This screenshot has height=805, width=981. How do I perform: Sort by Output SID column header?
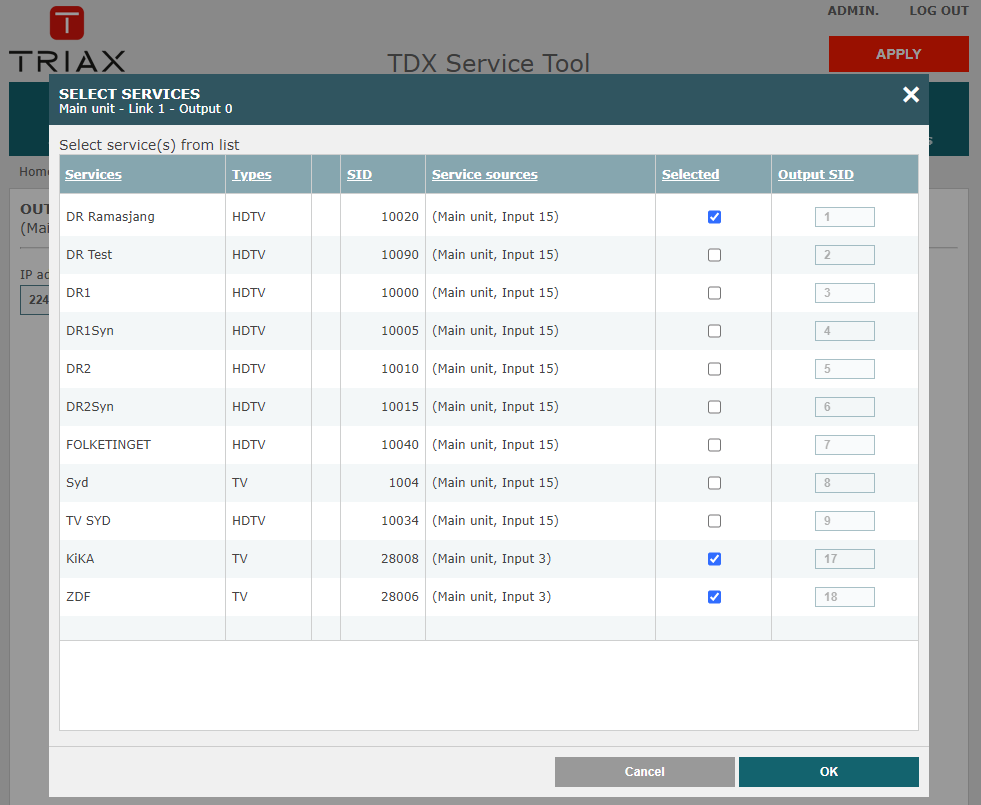(815, 175)
